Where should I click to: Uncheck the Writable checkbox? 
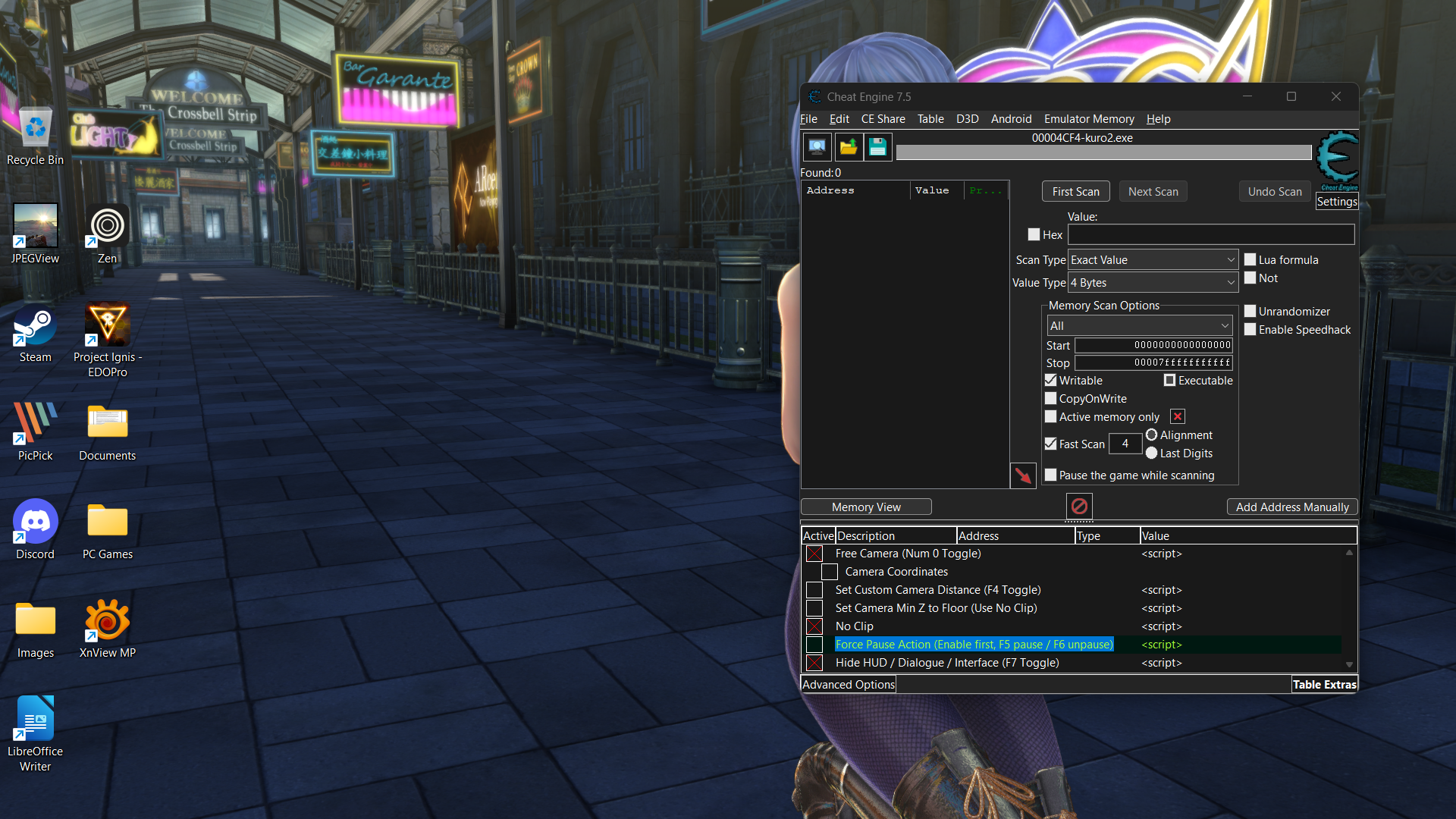coord(1050,380)
